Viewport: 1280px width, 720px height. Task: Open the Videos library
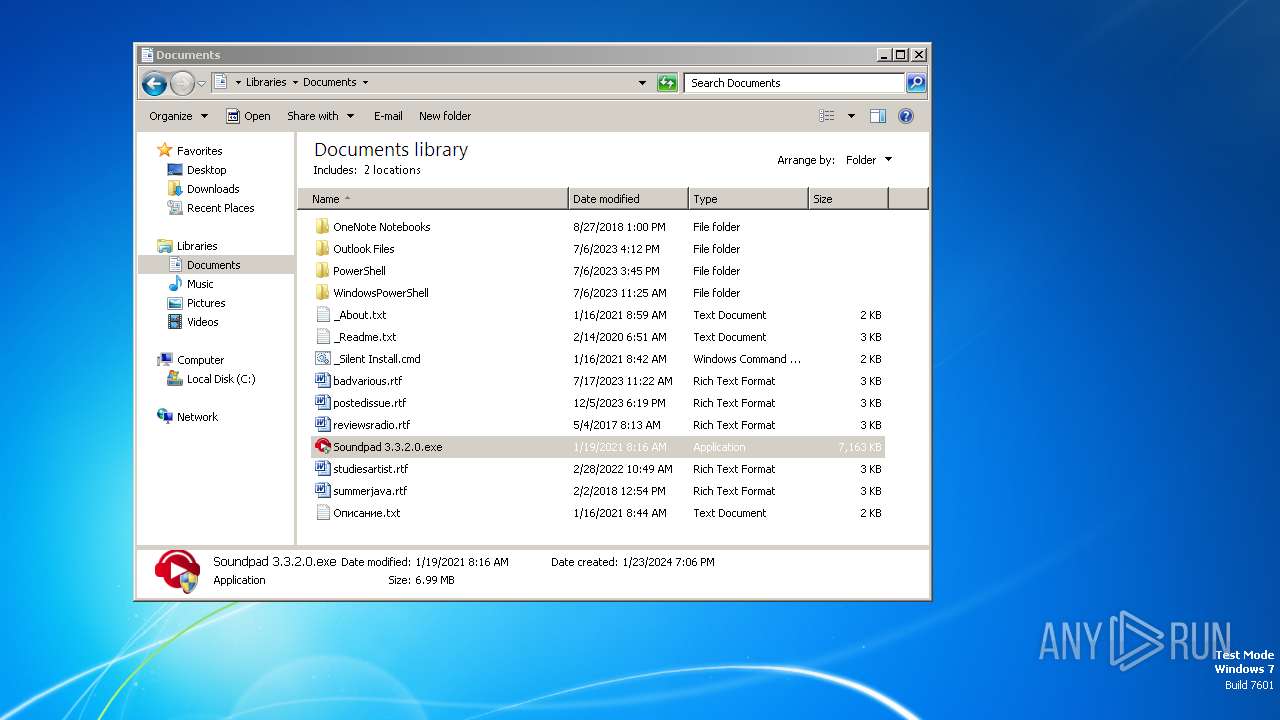pos(193,322)
